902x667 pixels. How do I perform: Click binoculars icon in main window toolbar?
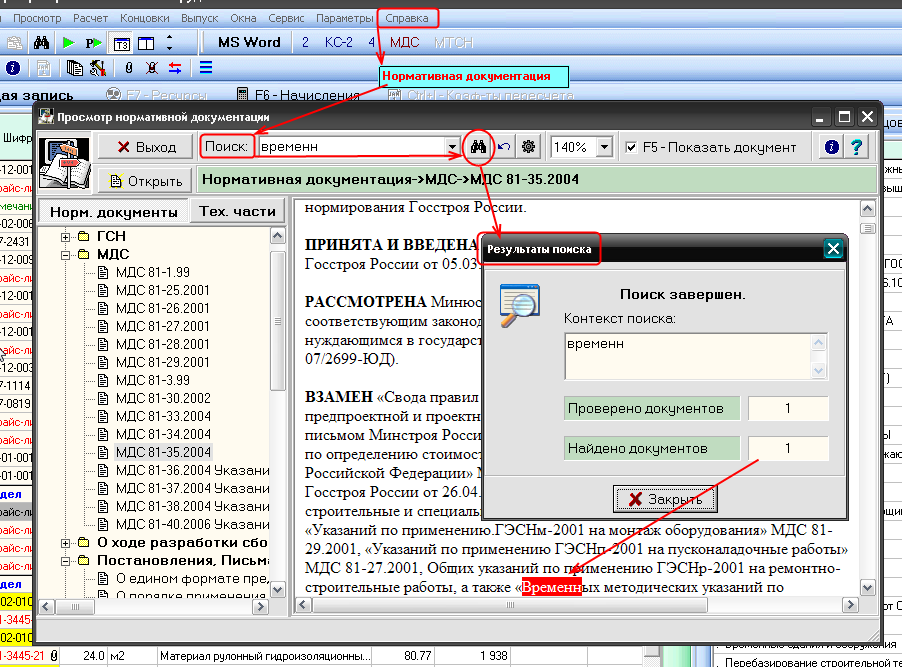pos(41,43)
